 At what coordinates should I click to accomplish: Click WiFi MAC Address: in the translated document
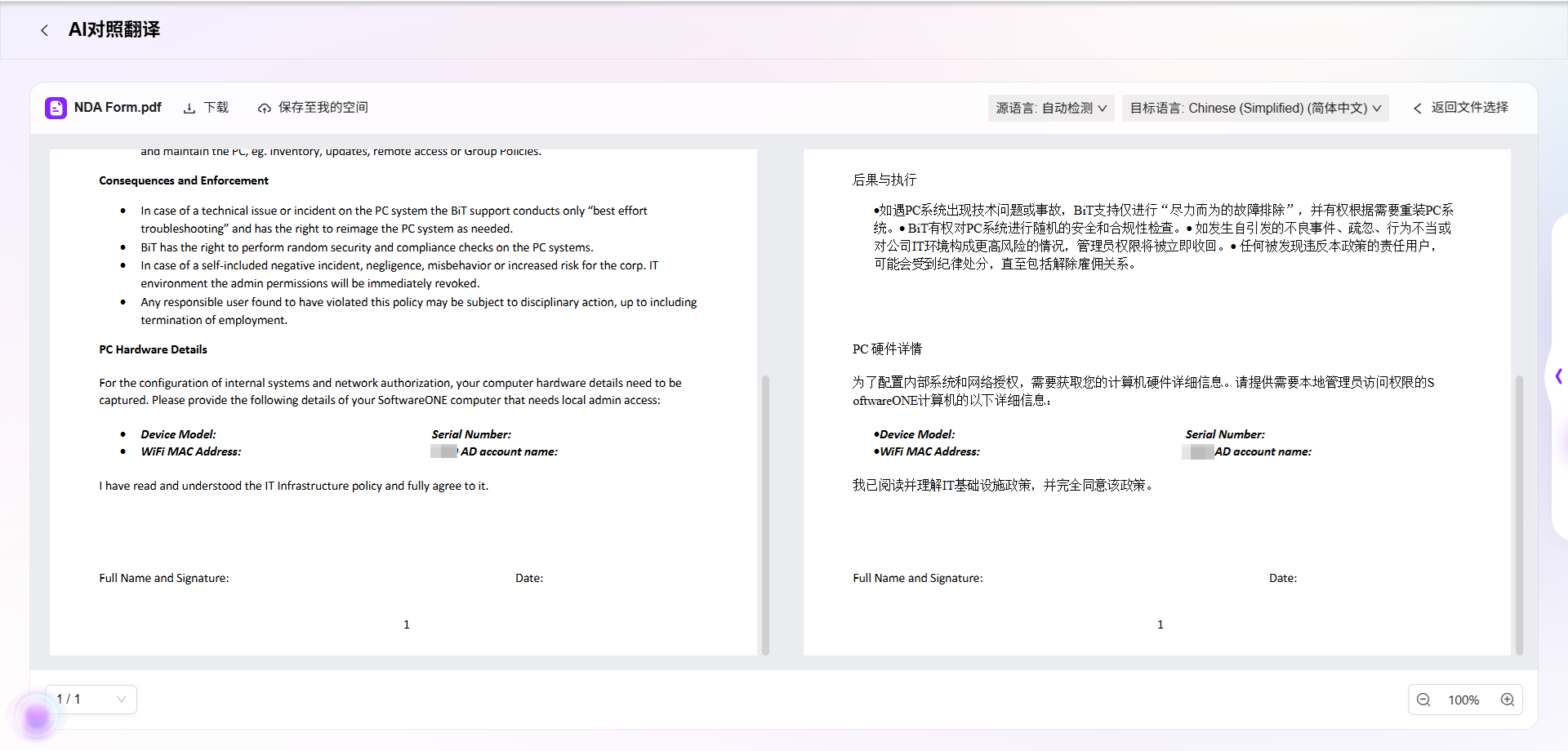click(x=930, y=451)
